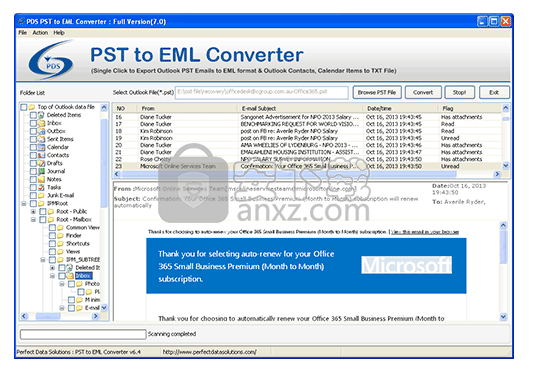Tick the Outbox checkbox
Image resolution: width=533 pixels, height=370 pixels.
coord(33,131)
